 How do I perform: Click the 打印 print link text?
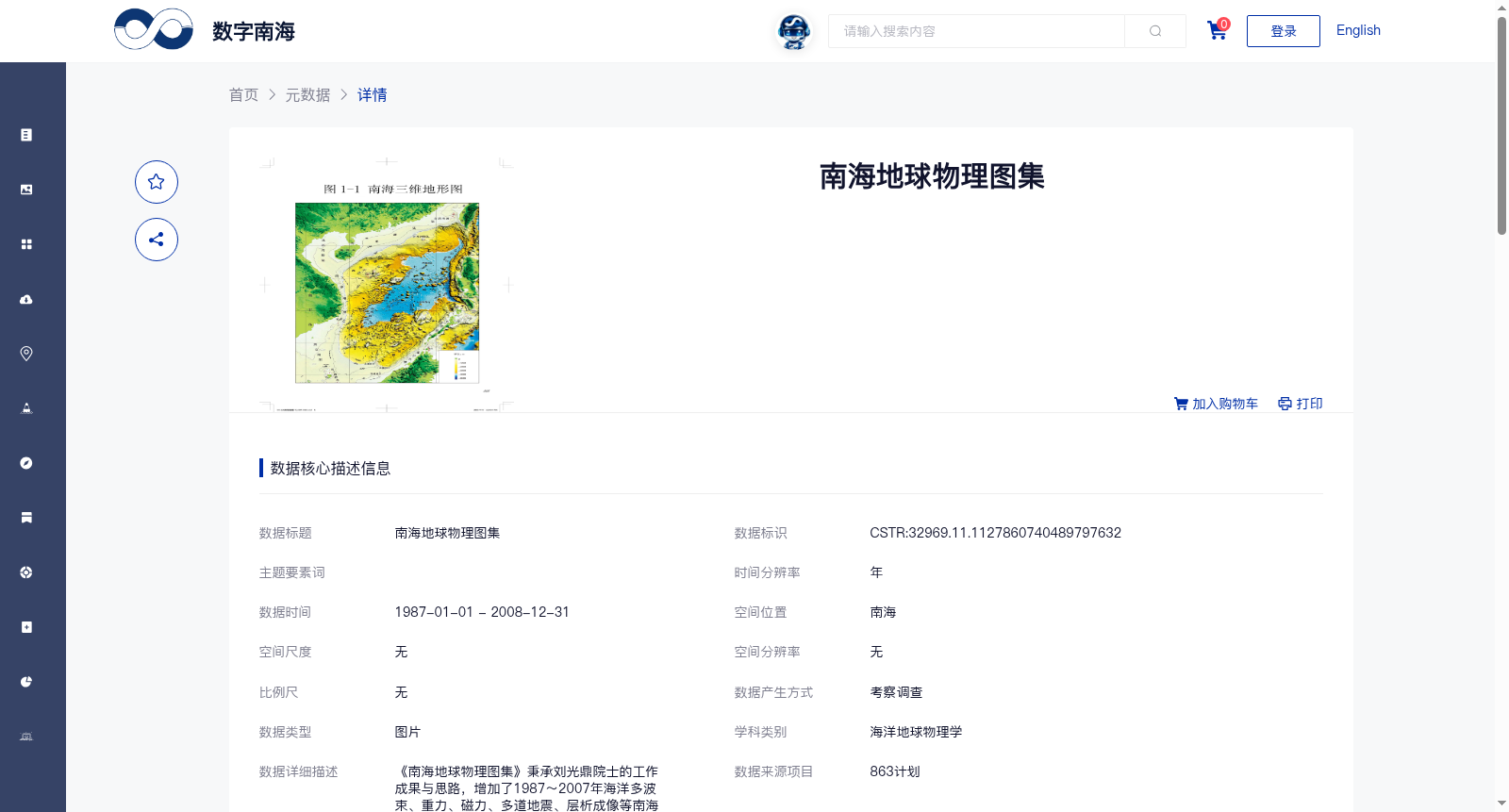[1310, 404]
